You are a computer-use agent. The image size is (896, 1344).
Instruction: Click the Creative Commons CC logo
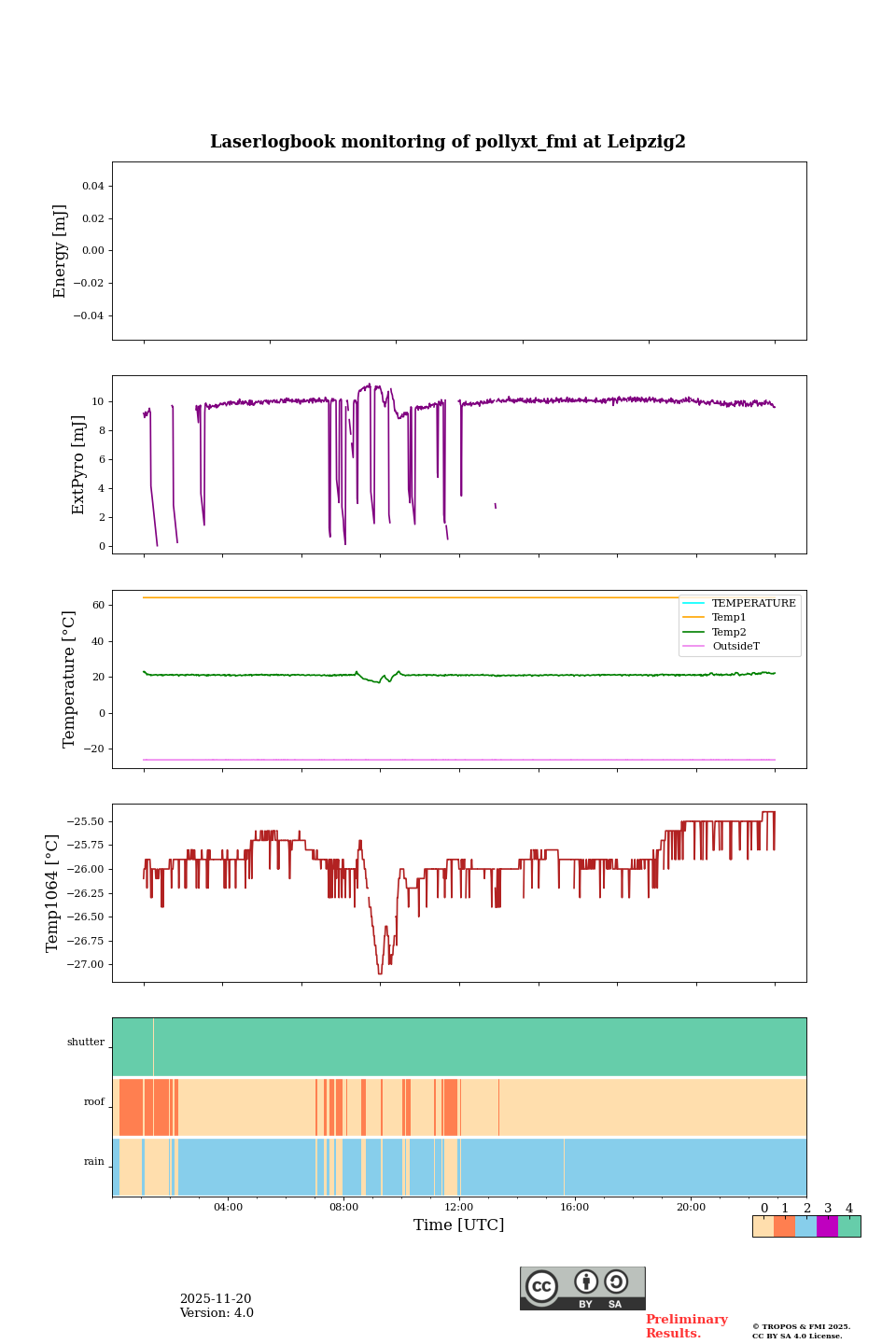click(541, 1286)
